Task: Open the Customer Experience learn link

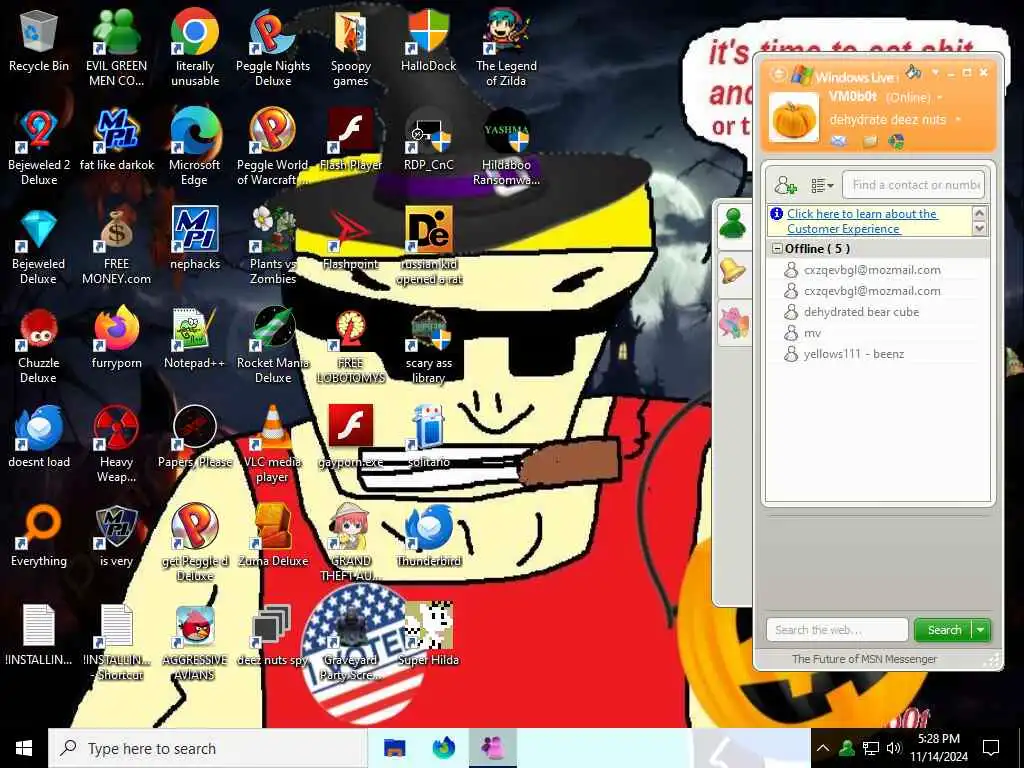Action: point(862,221)
